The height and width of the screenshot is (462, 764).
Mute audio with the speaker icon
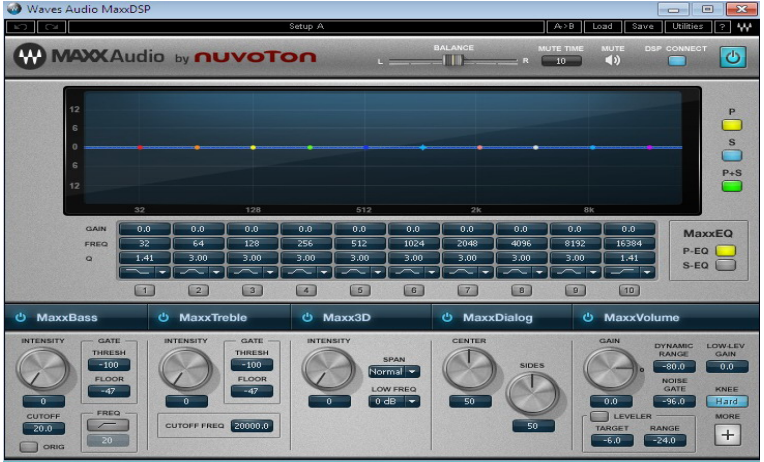coord(612,60)
